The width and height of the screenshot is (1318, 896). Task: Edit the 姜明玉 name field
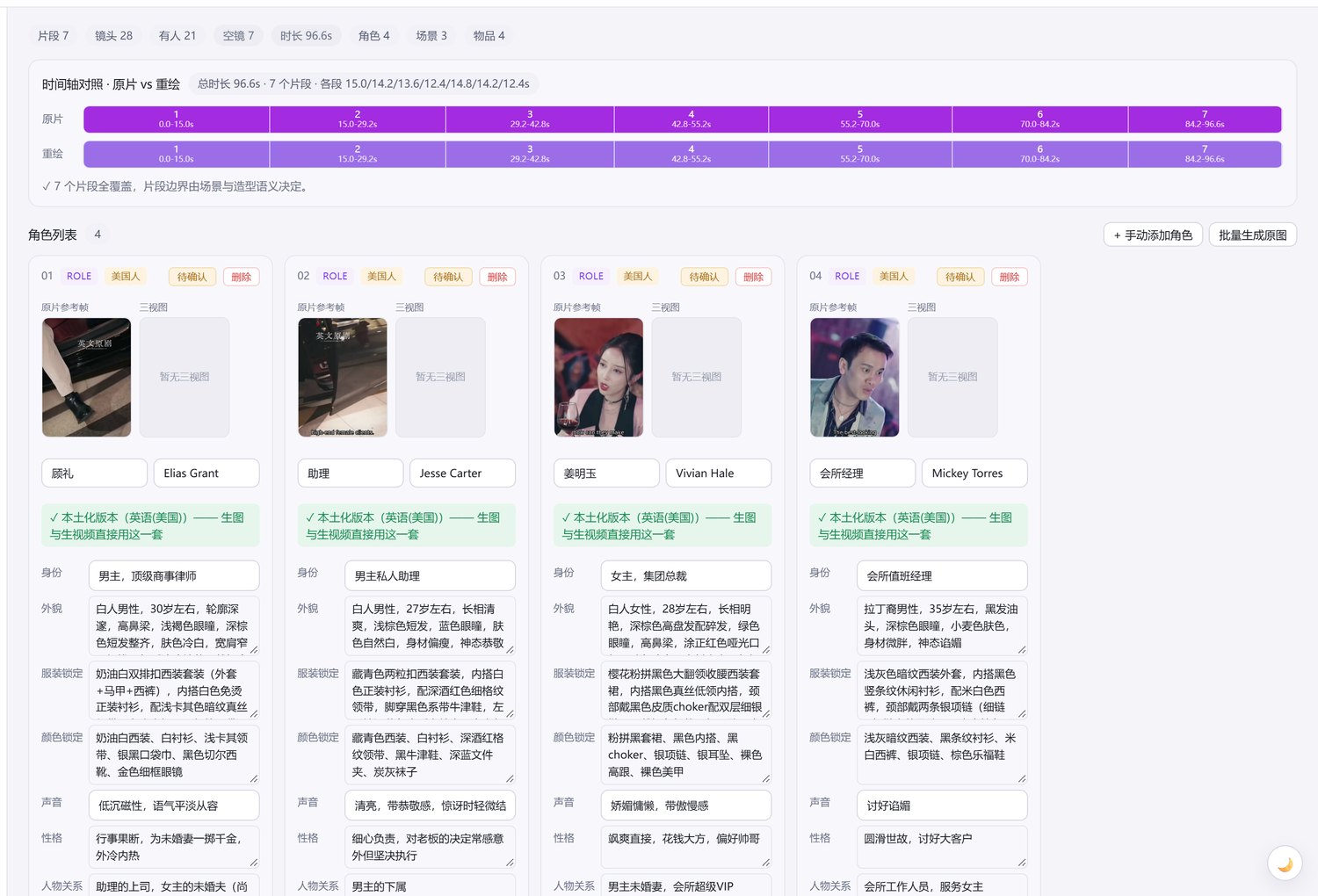(x=606, y=473)
